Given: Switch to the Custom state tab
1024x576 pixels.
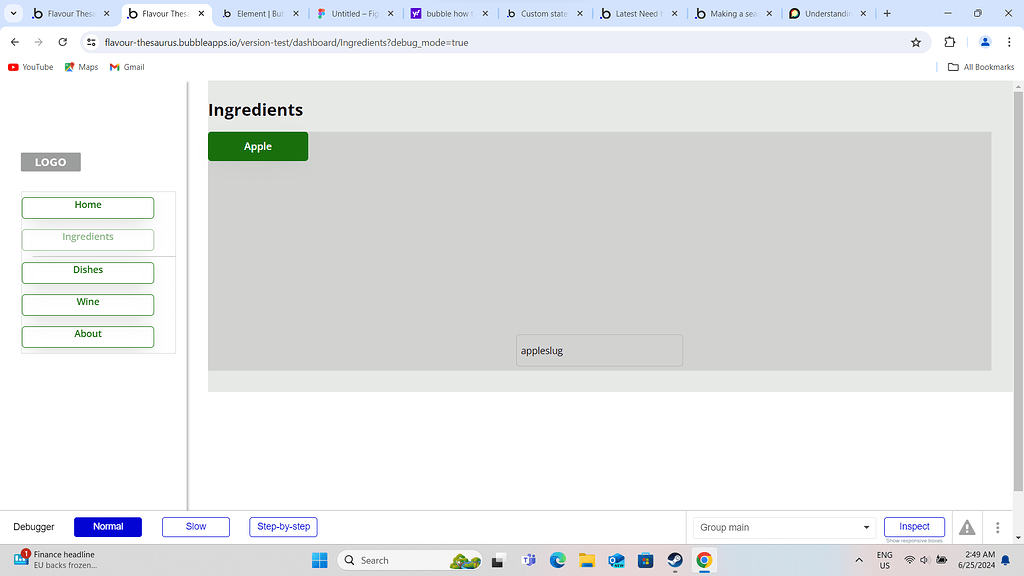Looking at the screenshot, I should [541, 14].
